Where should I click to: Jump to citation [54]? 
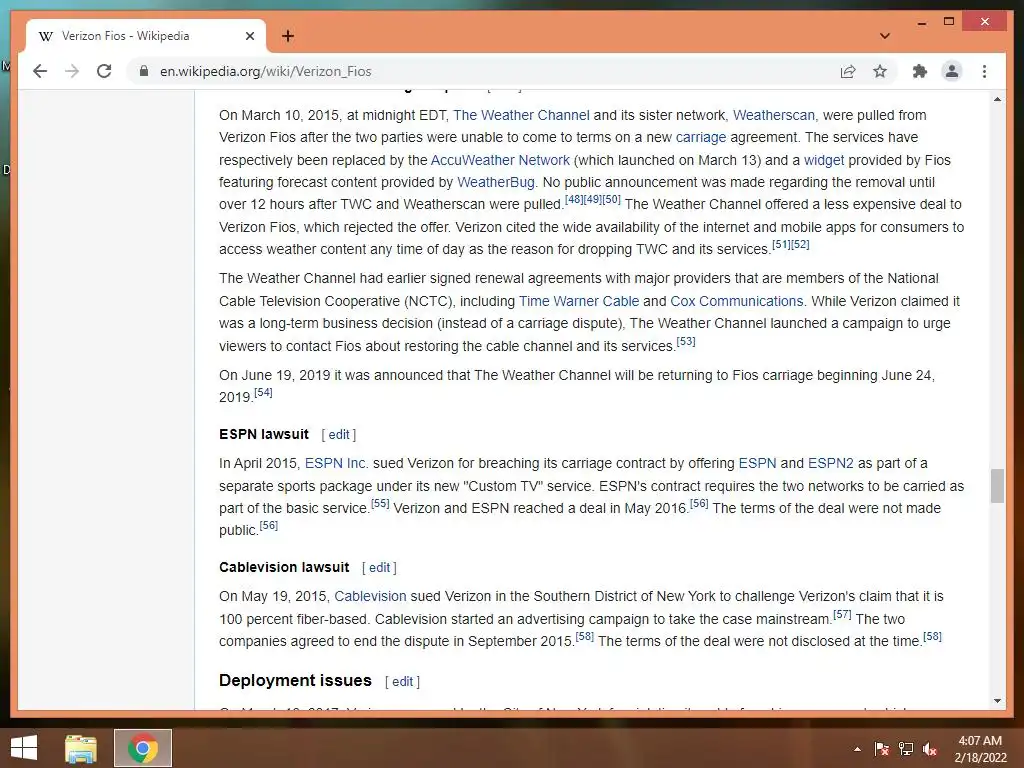pos(263,392)
